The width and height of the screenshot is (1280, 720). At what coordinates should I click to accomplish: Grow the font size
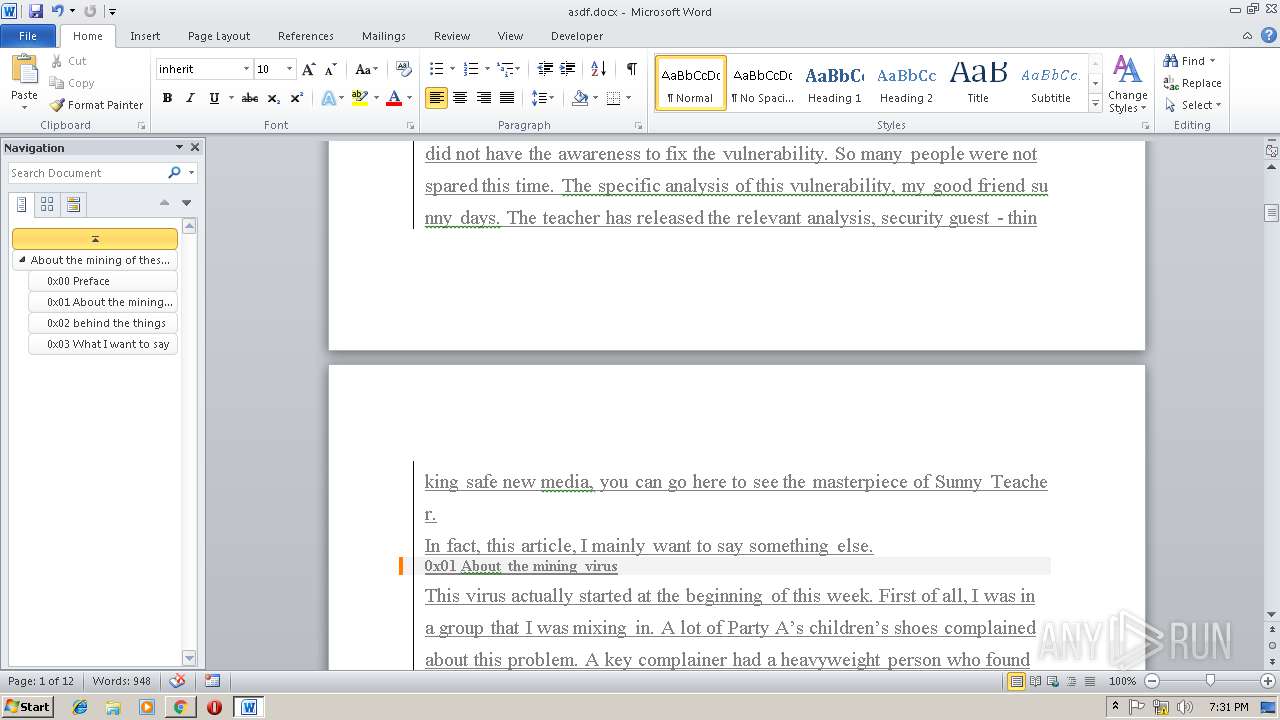coord(309,69)
